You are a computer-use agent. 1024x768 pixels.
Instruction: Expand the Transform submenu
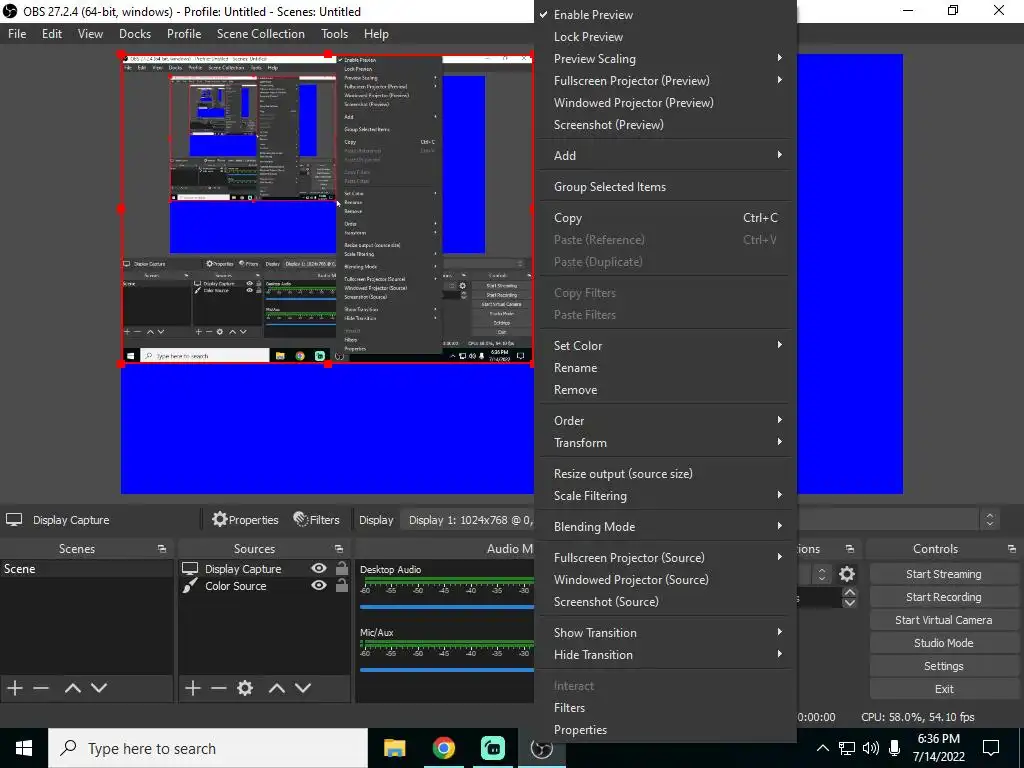point(665,443)
